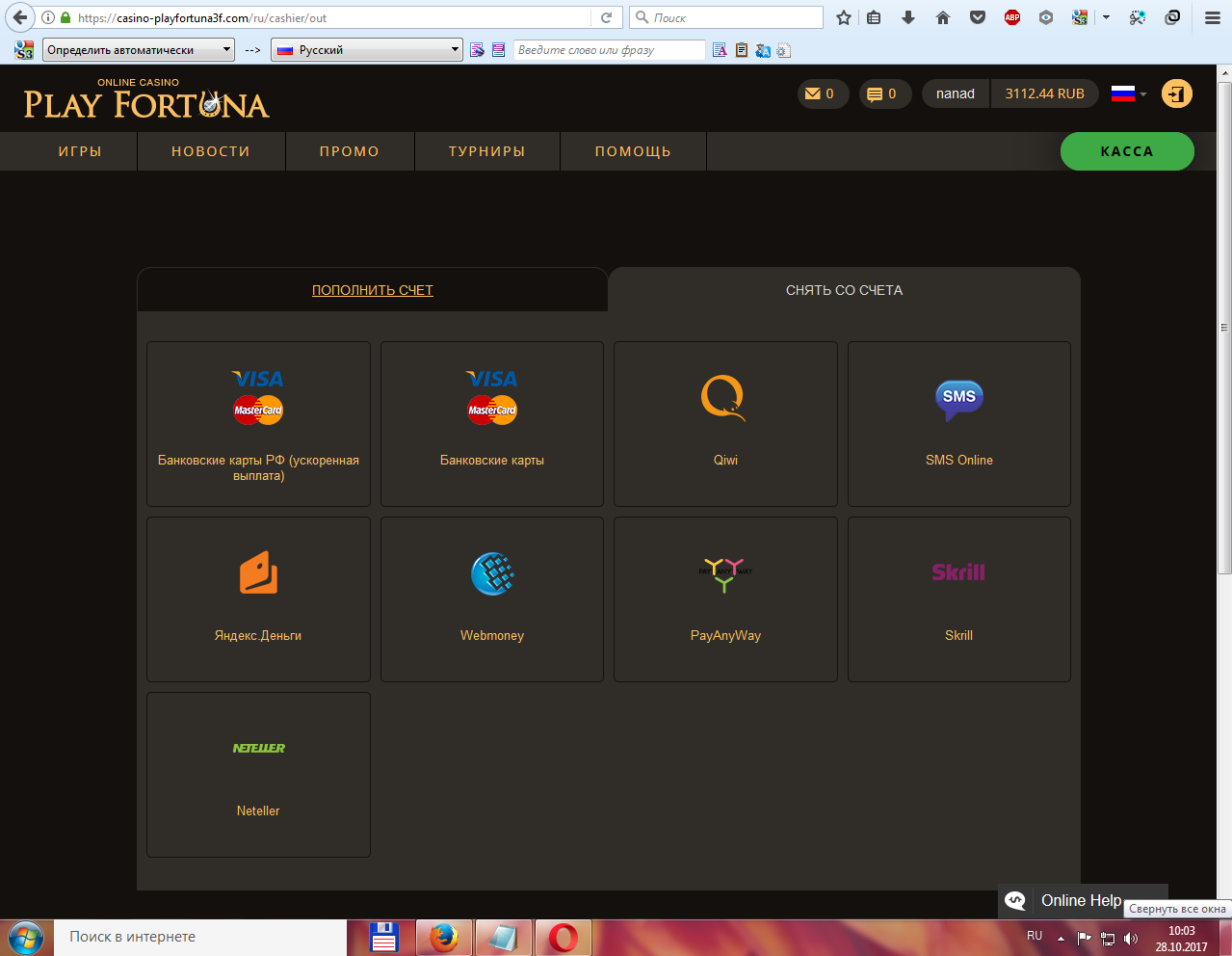This screenshot has width=1232, height=956.
Task: Open the Определить автоматически source language dropdown
Action: [139, 50]
